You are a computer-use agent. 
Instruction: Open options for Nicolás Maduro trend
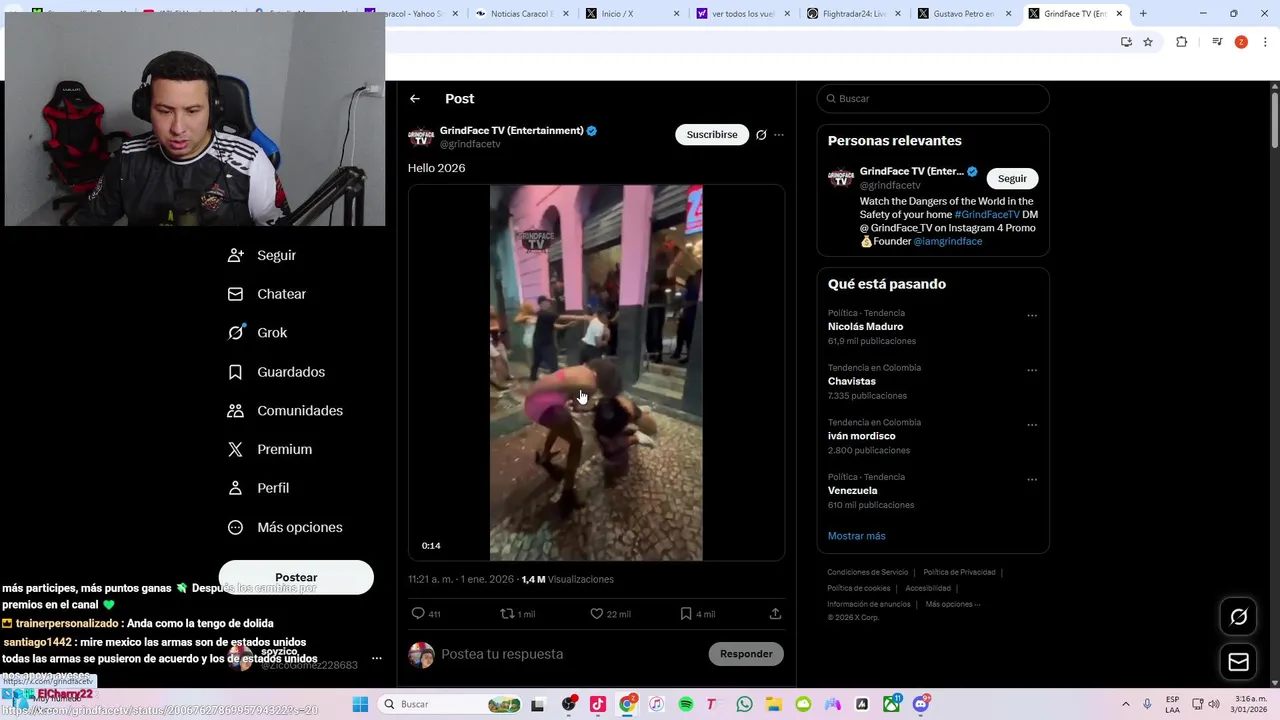pyautogui.click(x=1032, y=316)
